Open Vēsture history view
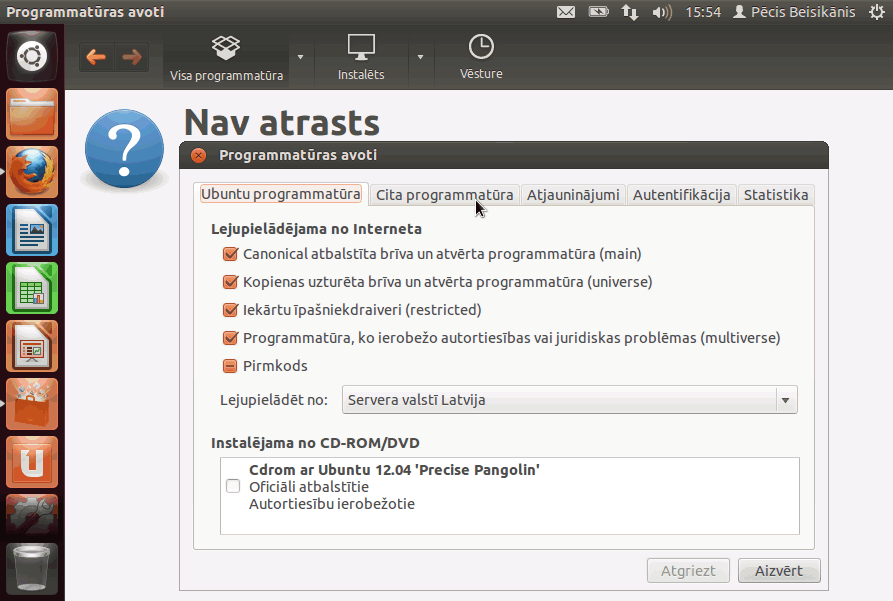 481,58
